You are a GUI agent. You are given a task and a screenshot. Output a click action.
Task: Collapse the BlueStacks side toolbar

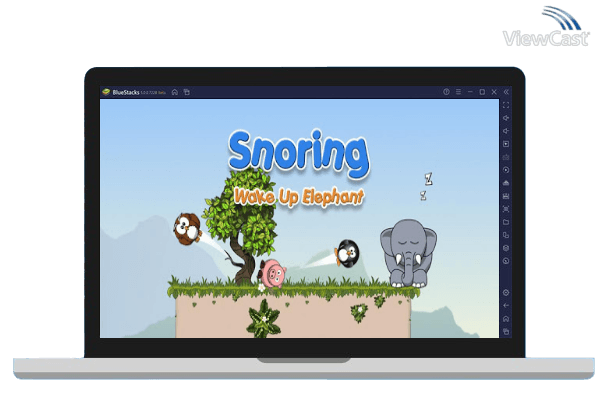(x=506, y=92)
